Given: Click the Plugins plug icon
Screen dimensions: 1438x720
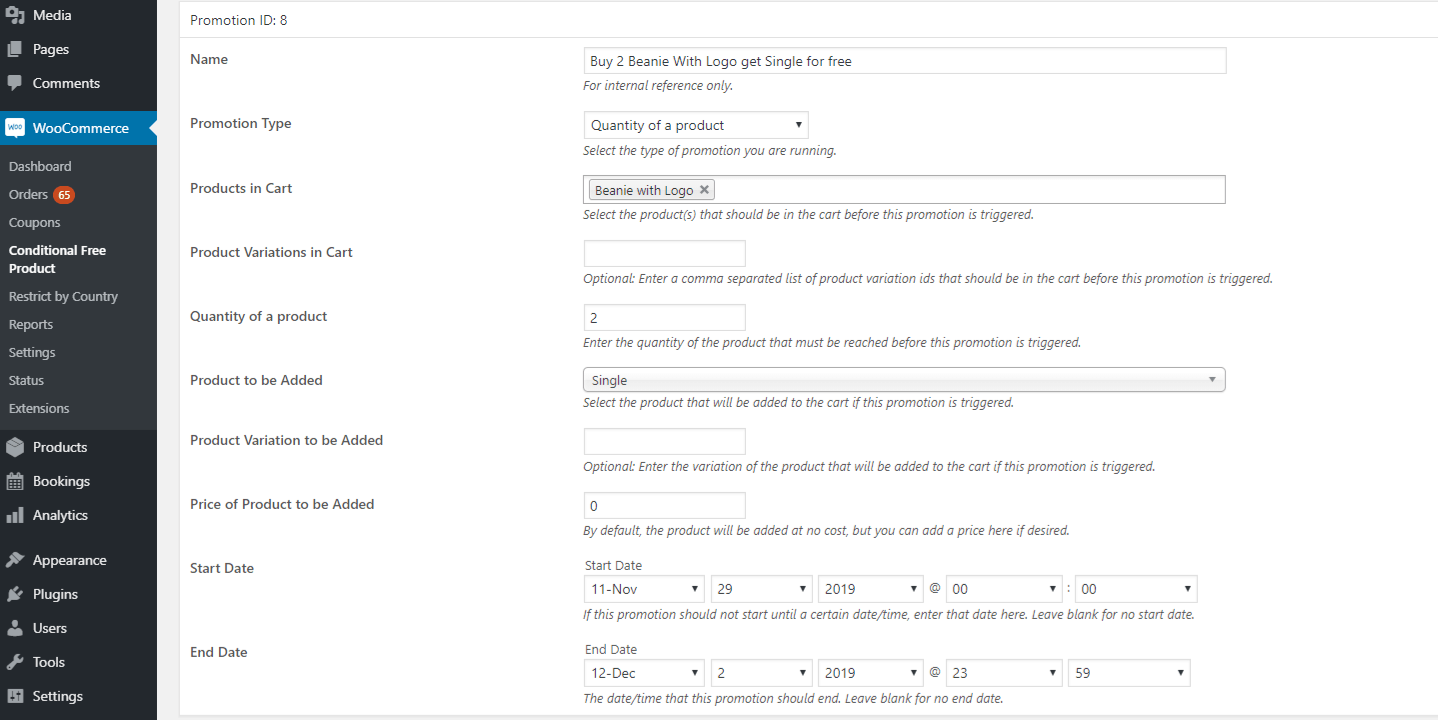Looking at the screenshot, I should pyautogui.click(x=15, y=594).
